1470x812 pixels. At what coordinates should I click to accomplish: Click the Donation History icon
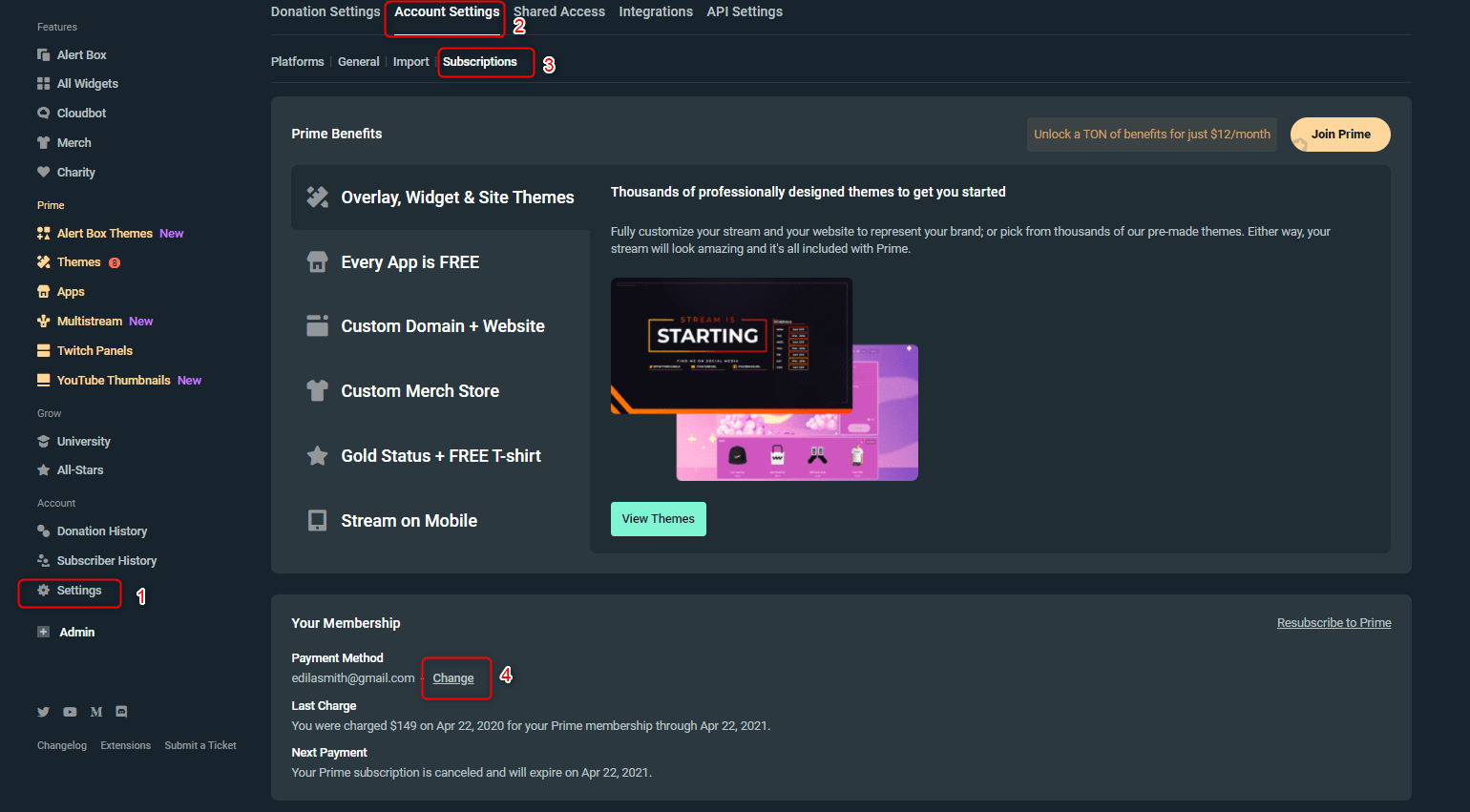coord(43,531)
